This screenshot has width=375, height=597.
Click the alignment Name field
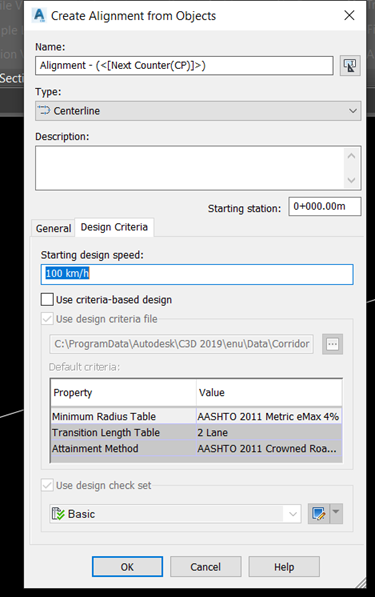pyautogui.click(x=184, y=65)
